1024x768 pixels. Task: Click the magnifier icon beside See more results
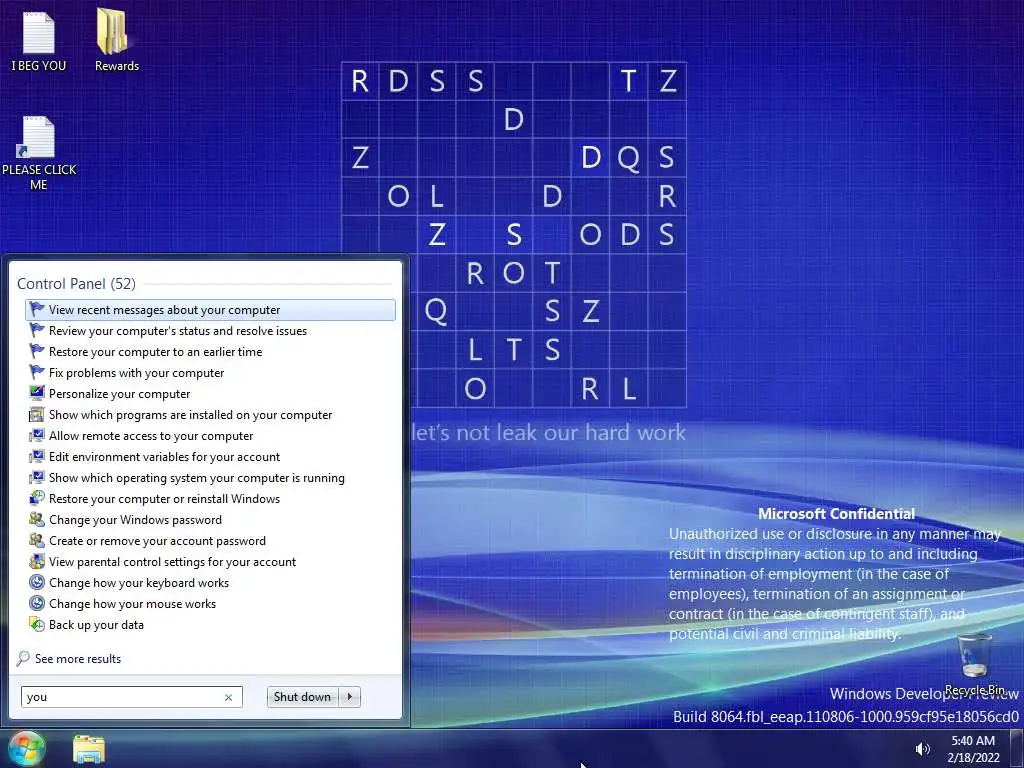point(23,658)
